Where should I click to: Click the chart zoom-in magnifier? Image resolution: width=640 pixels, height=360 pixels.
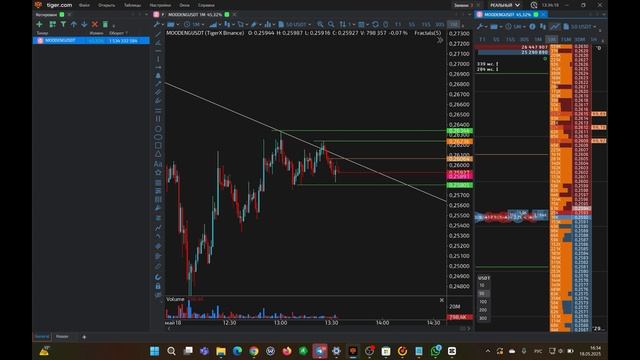click(x=320, y=24)
